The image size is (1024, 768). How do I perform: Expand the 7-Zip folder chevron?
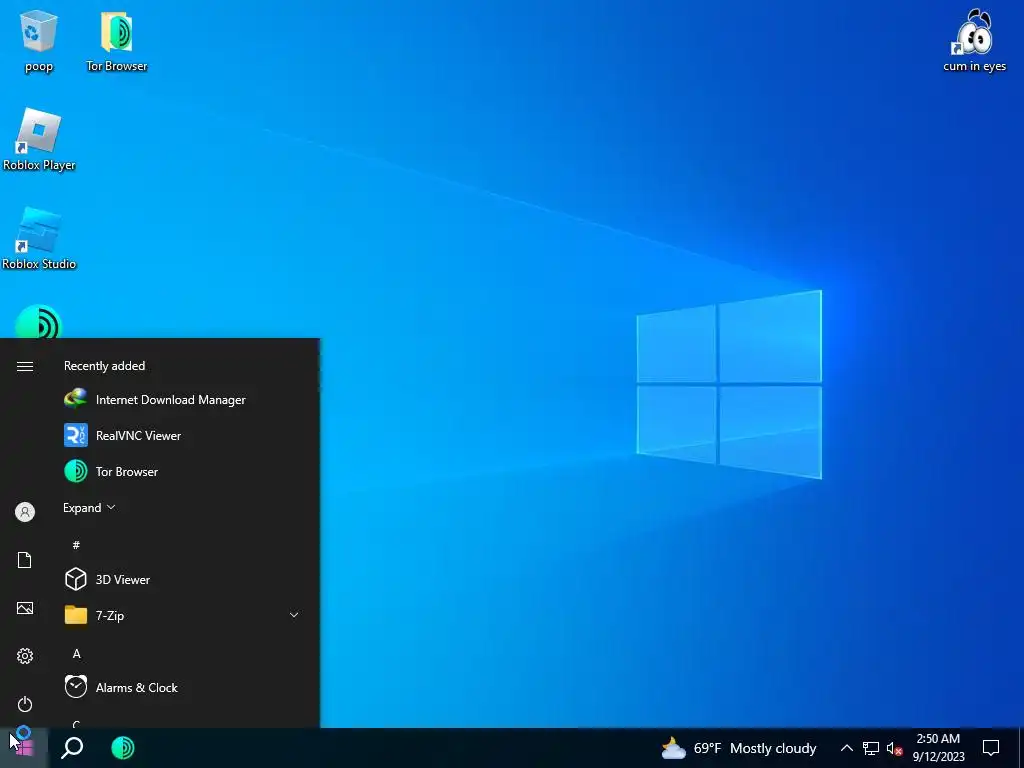pos(294,615)
